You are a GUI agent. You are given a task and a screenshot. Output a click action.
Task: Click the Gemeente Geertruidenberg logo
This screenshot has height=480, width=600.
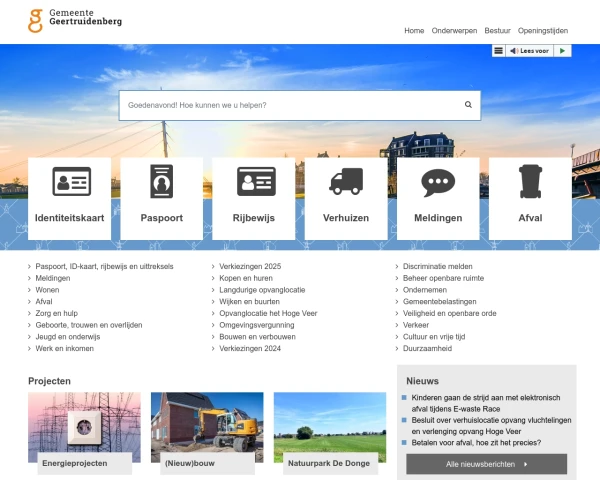pos(75,19)
